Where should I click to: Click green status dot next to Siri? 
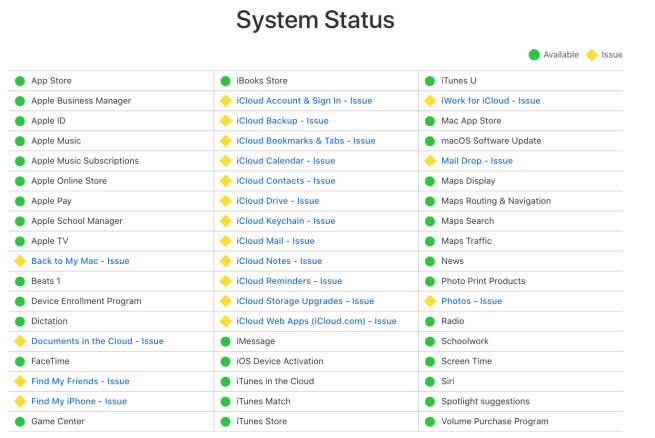pos(430,381)
